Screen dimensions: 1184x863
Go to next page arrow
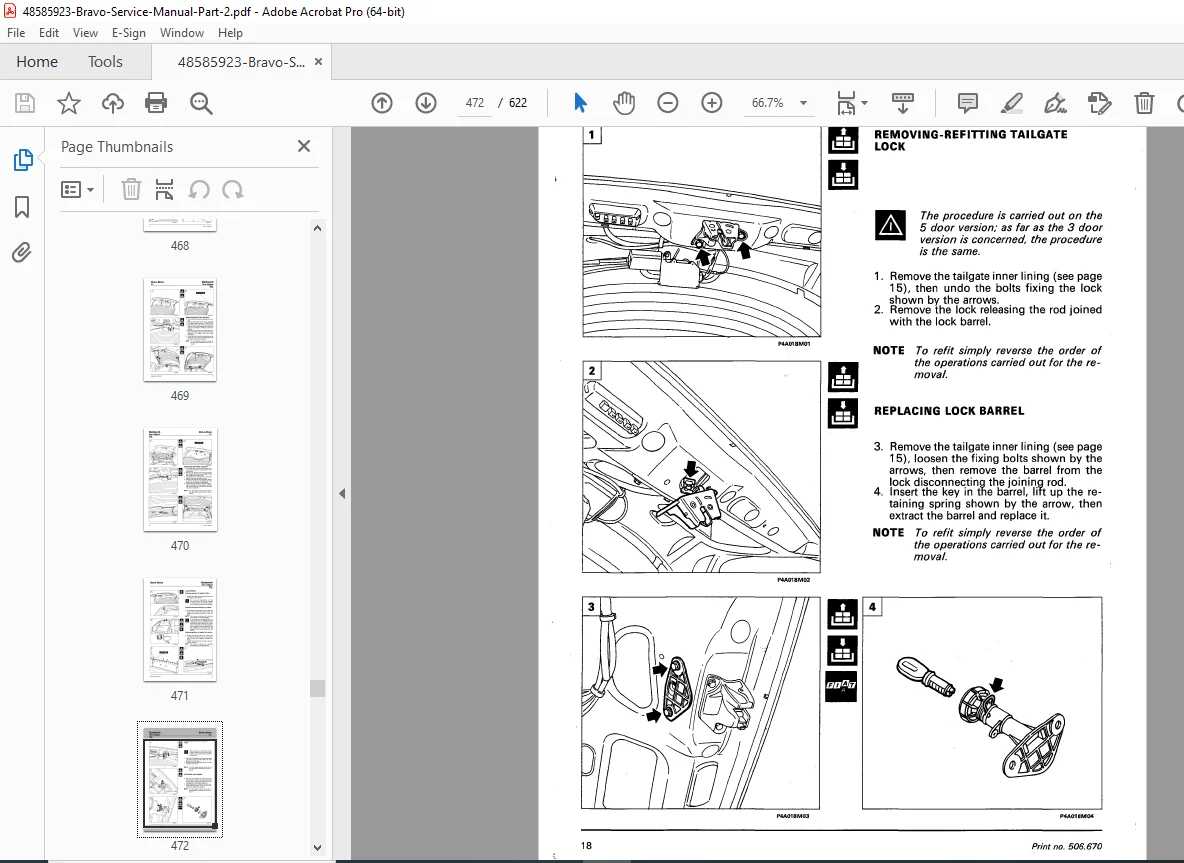426,103
